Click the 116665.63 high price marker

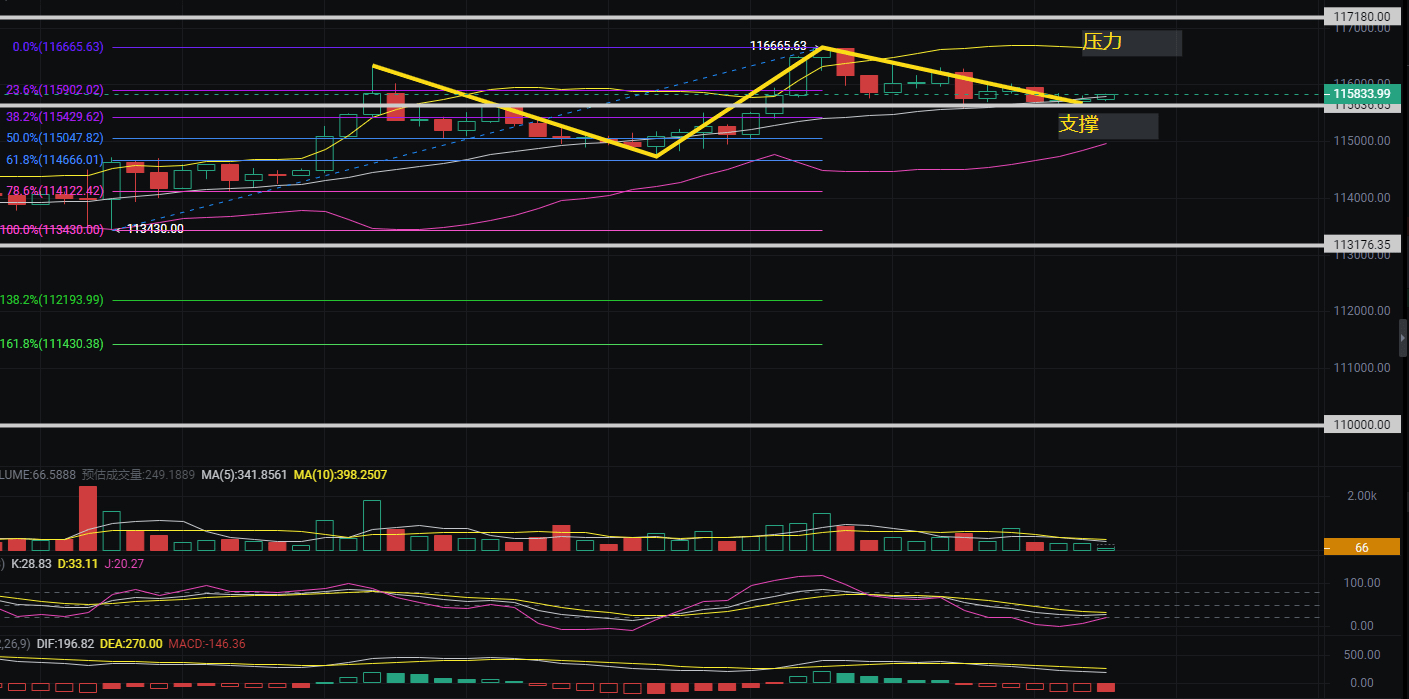click(x=778, y=46)
